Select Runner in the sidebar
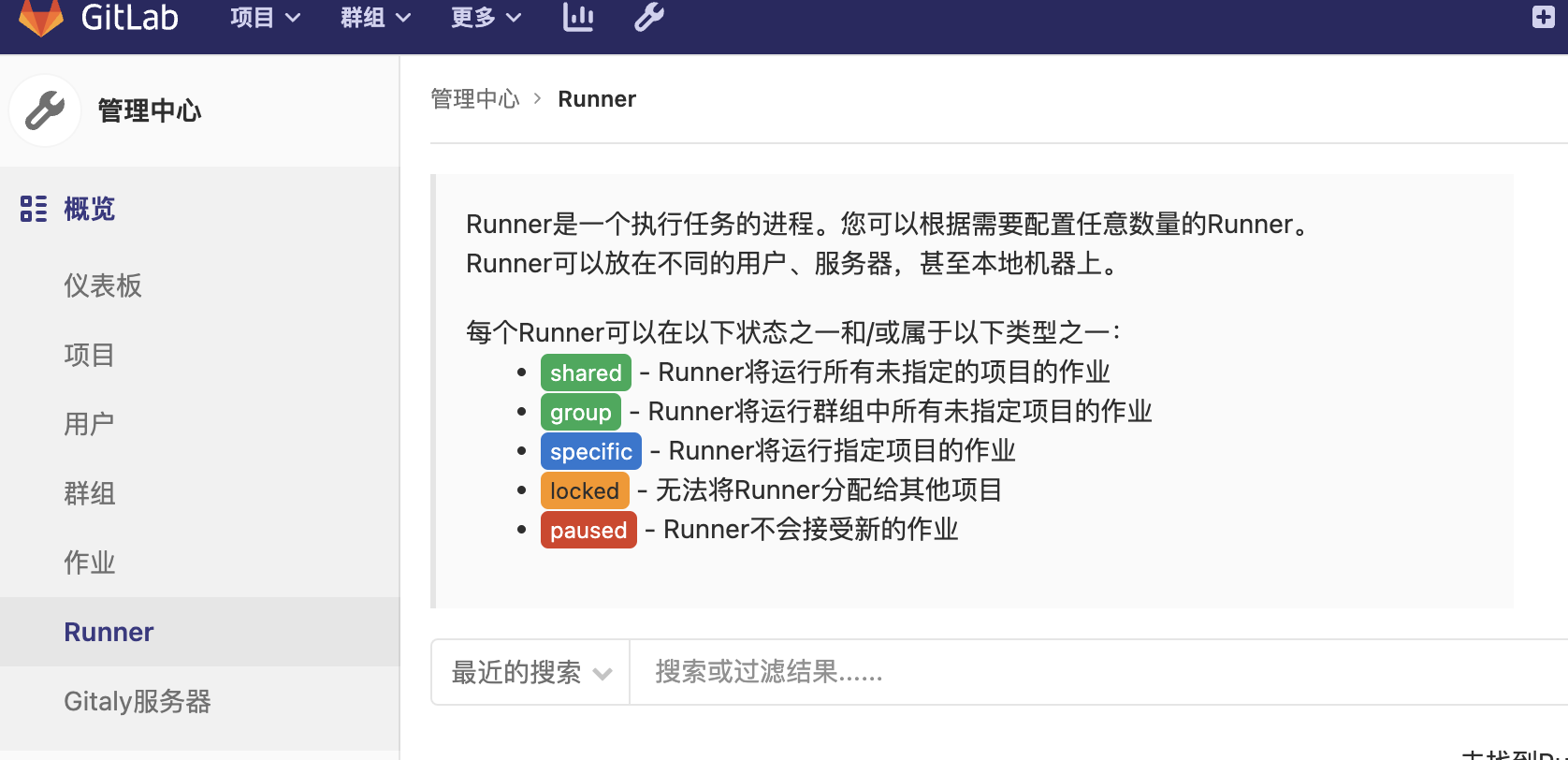 point(199,632)
